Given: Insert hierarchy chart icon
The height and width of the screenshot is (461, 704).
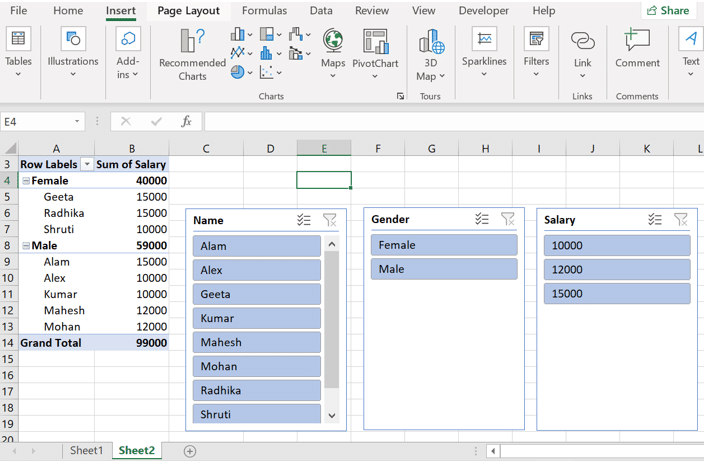Looking at the screenshot, I should point(267,34).
